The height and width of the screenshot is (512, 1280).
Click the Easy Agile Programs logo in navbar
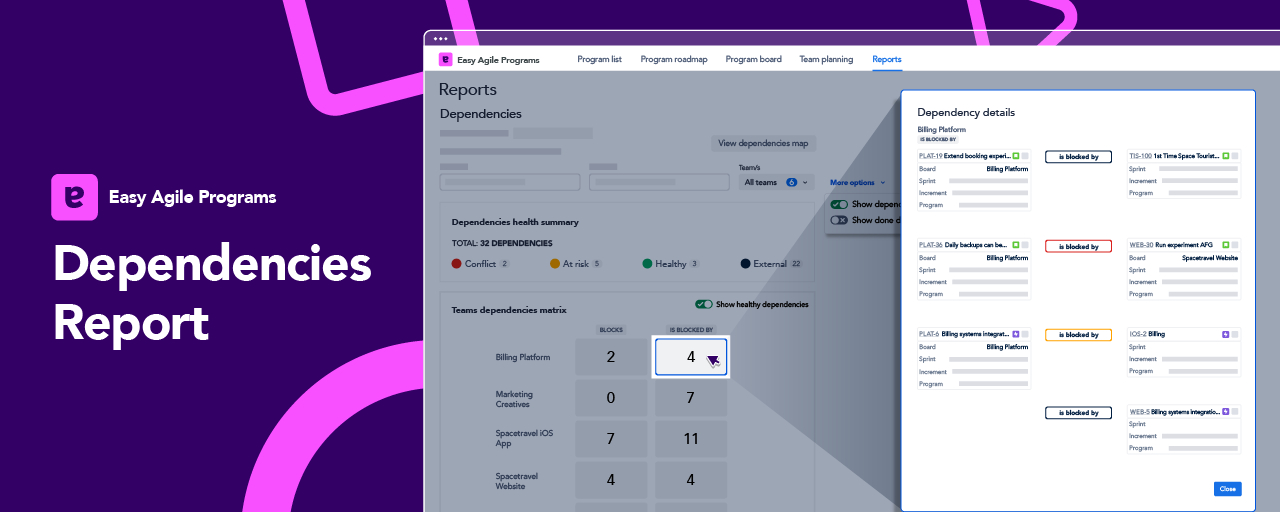(446, 59)
